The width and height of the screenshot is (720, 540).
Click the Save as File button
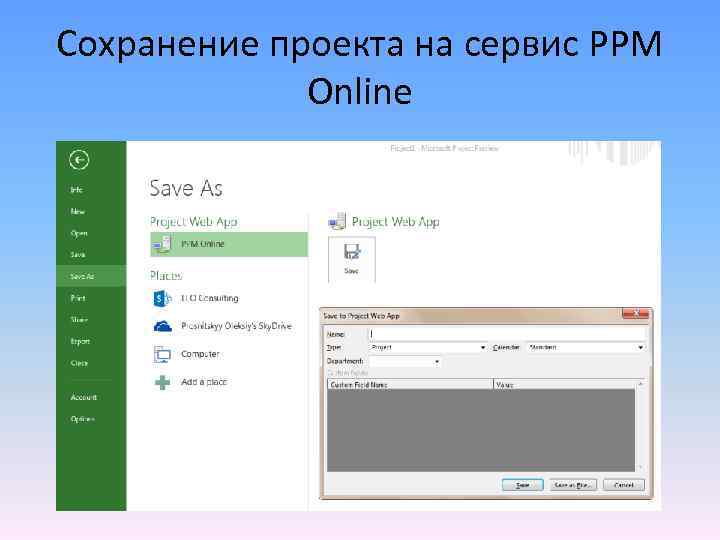573,485
